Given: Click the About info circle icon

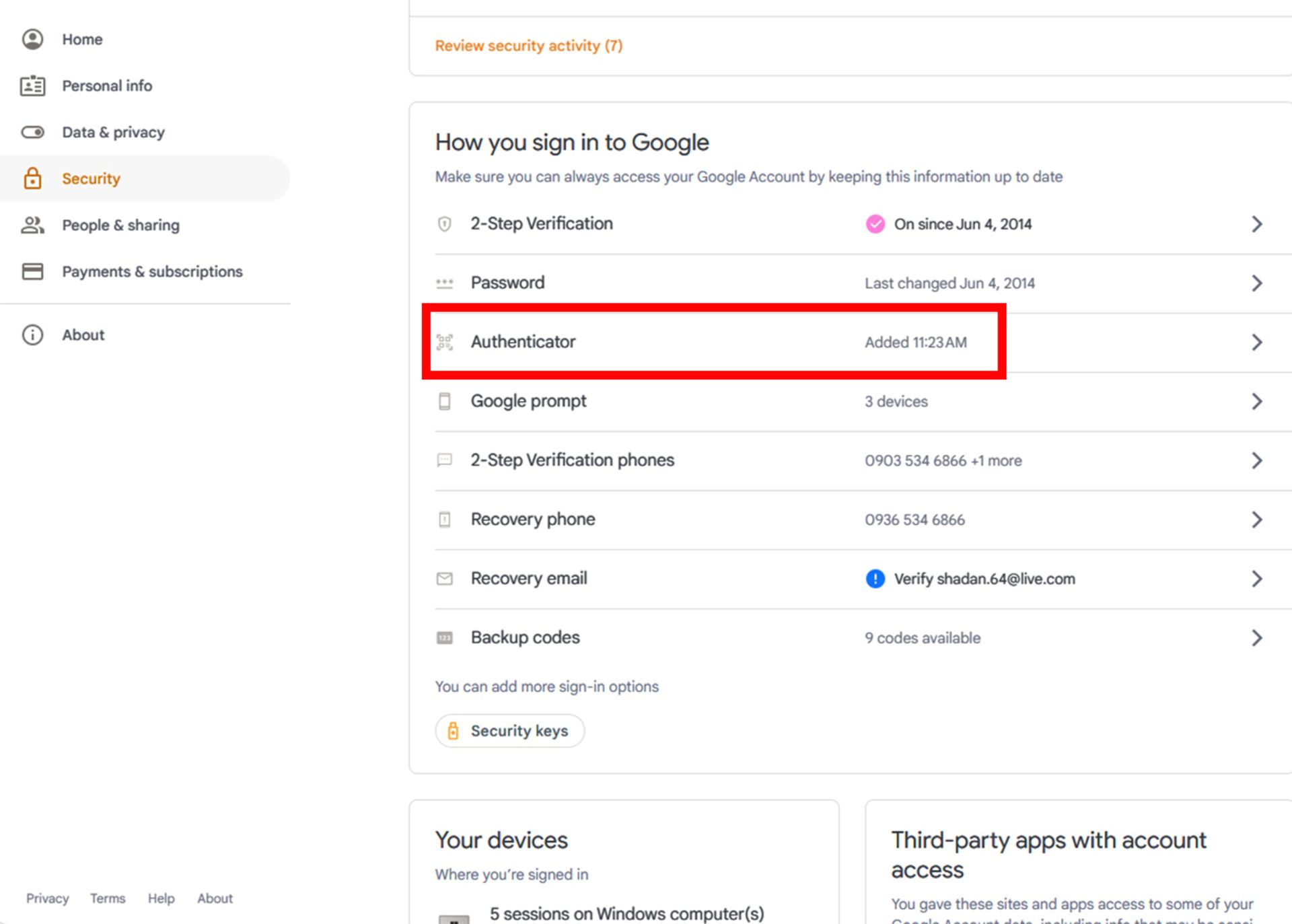Looking at the screenshot, I should (x=32, y=334).
